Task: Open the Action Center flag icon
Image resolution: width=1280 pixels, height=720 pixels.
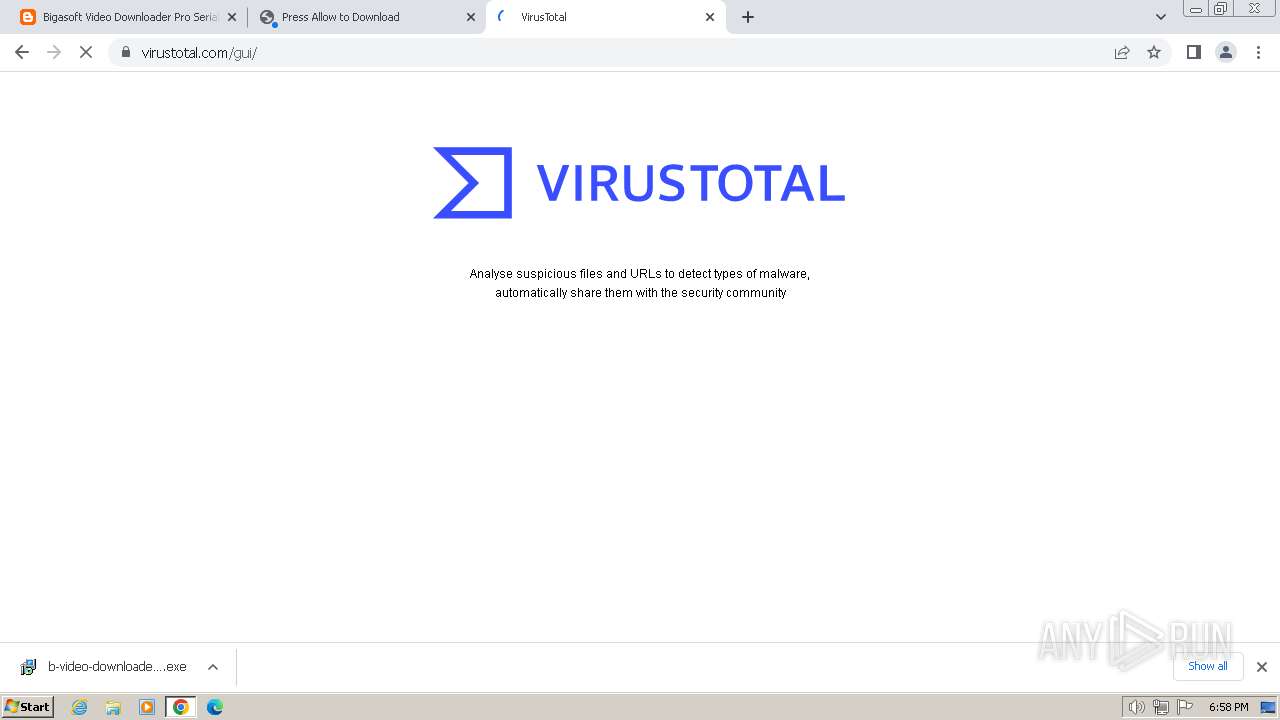Action: tap(1185, 707)
